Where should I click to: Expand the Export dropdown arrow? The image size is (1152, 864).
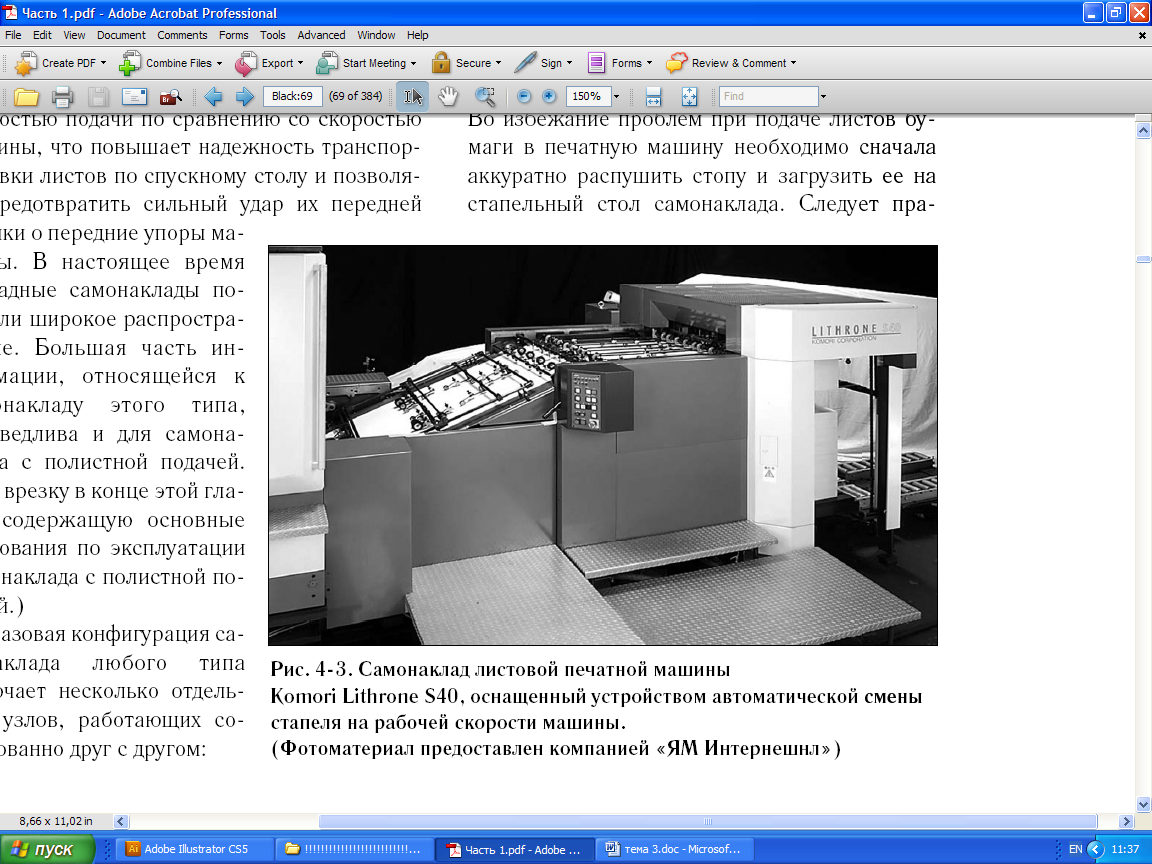pyautogui.click(x=300, y=63)
